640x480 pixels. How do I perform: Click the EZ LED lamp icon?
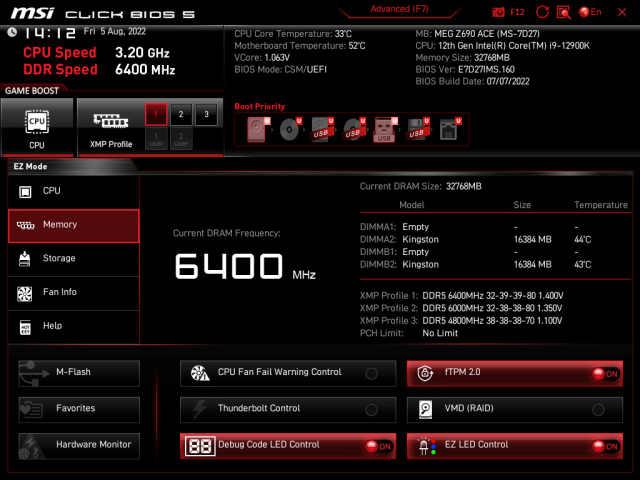427,446
